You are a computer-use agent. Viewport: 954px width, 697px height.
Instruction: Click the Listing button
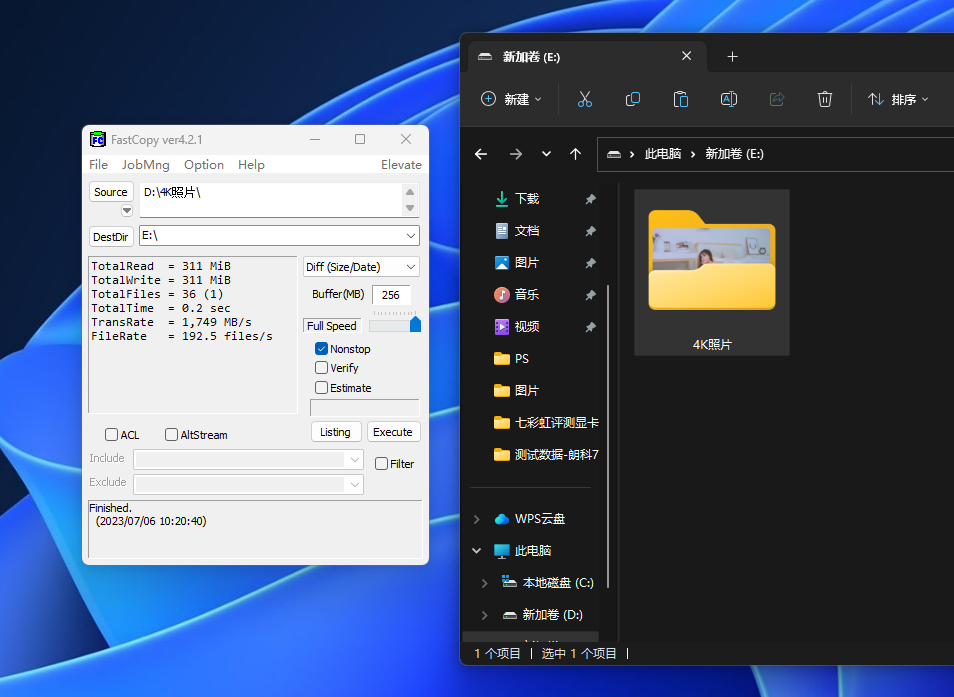pos(336,432)
